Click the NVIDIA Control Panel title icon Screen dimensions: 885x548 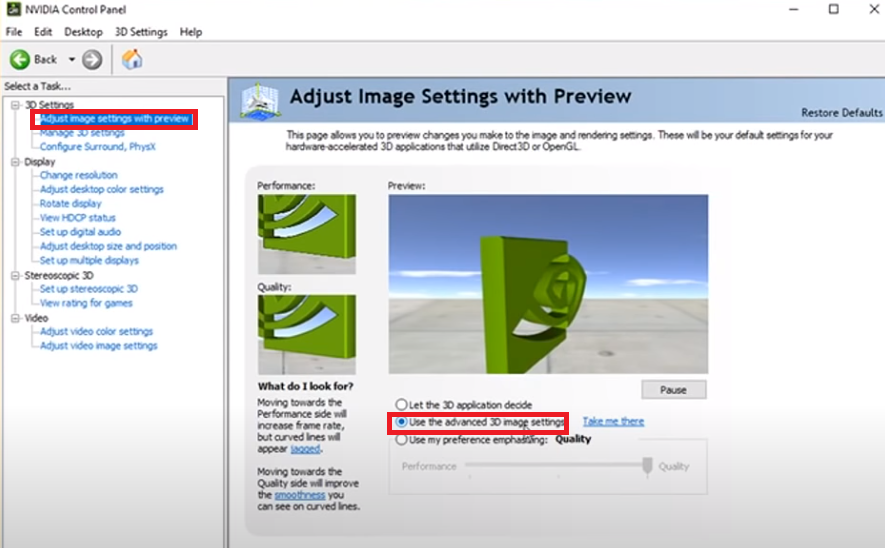14,9
